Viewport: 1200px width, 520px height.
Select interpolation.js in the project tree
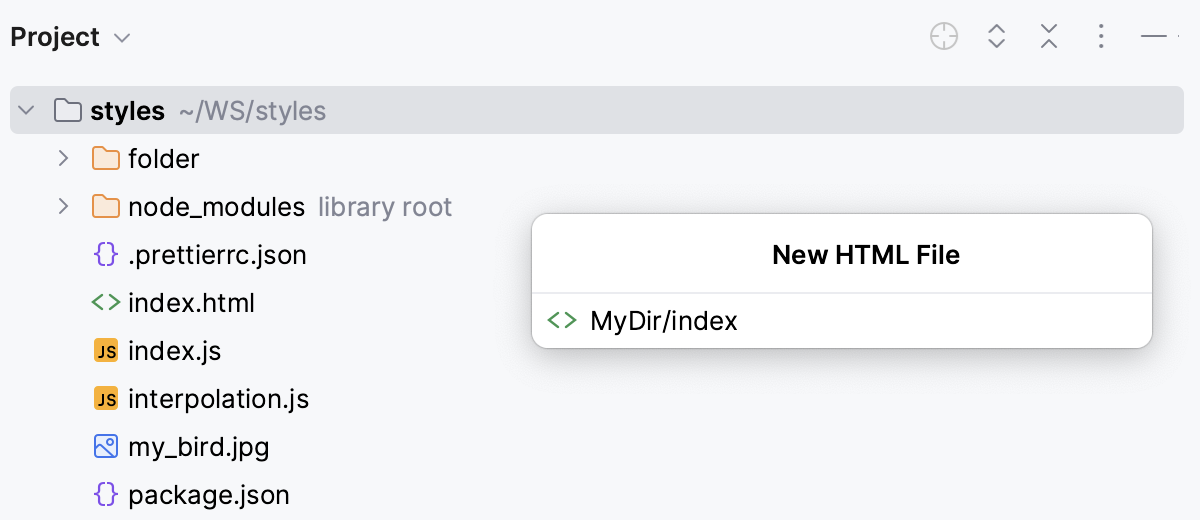(x=218, y=400)
